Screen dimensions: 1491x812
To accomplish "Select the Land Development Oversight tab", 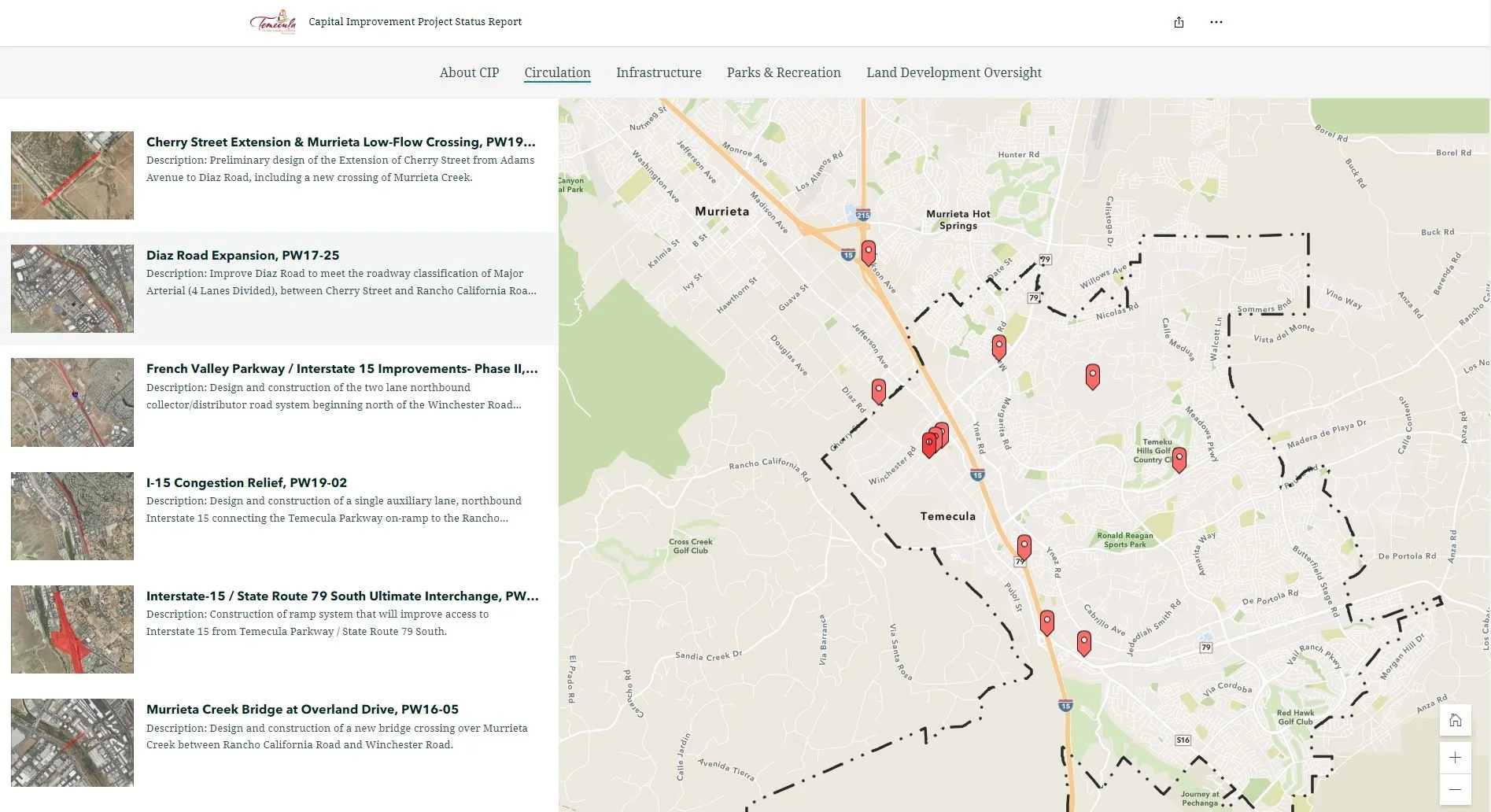I will [954, 72].
